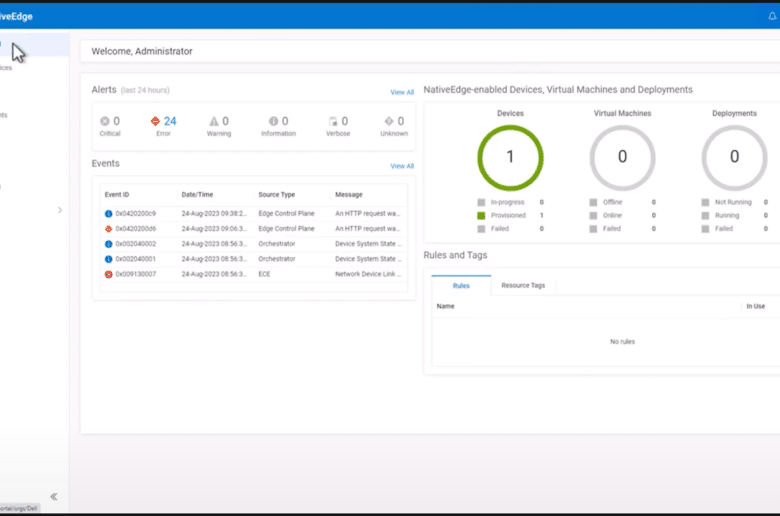Switch to the Rules tab

click(461, 286)
